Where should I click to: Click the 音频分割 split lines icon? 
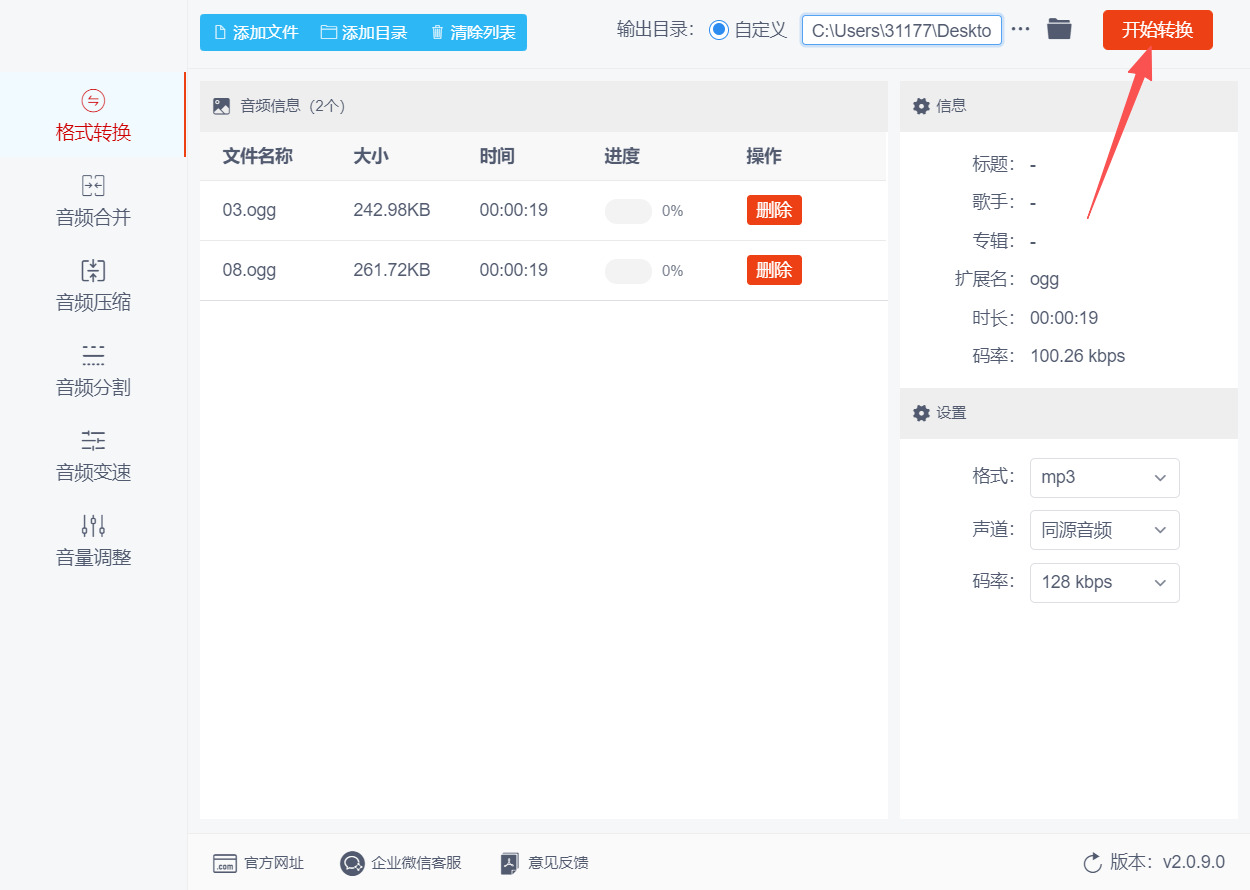point(93,355)
